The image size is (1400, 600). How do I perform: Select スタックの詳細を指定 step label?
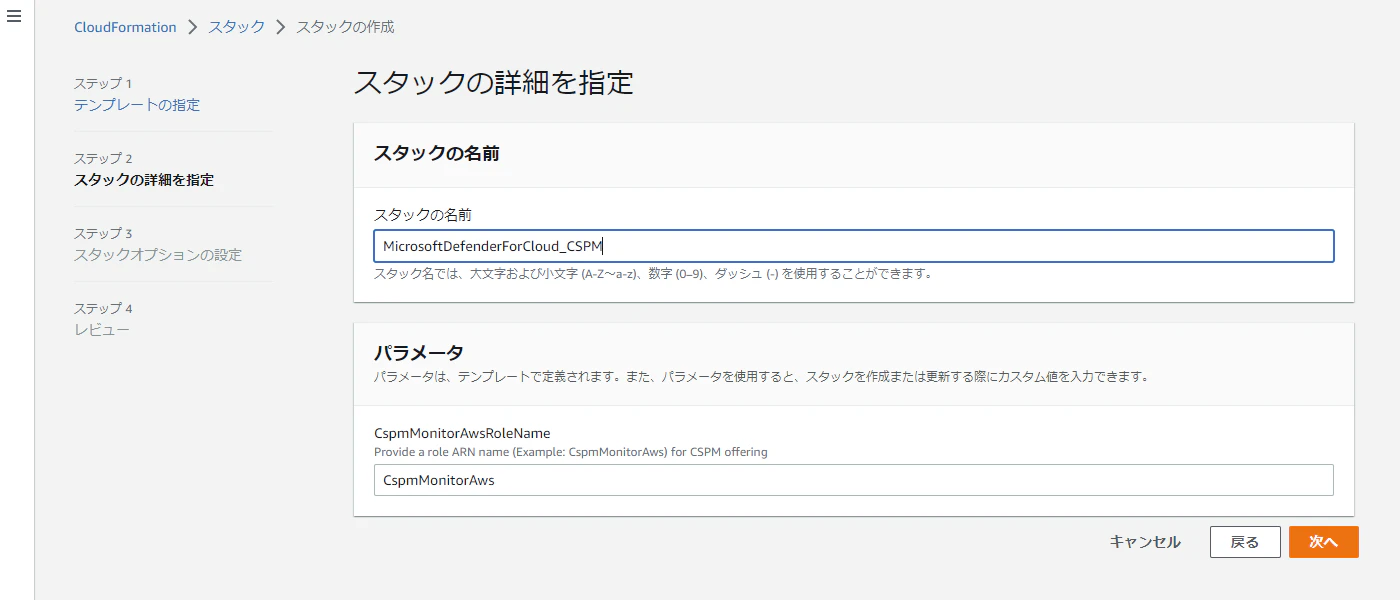(144, 180)
